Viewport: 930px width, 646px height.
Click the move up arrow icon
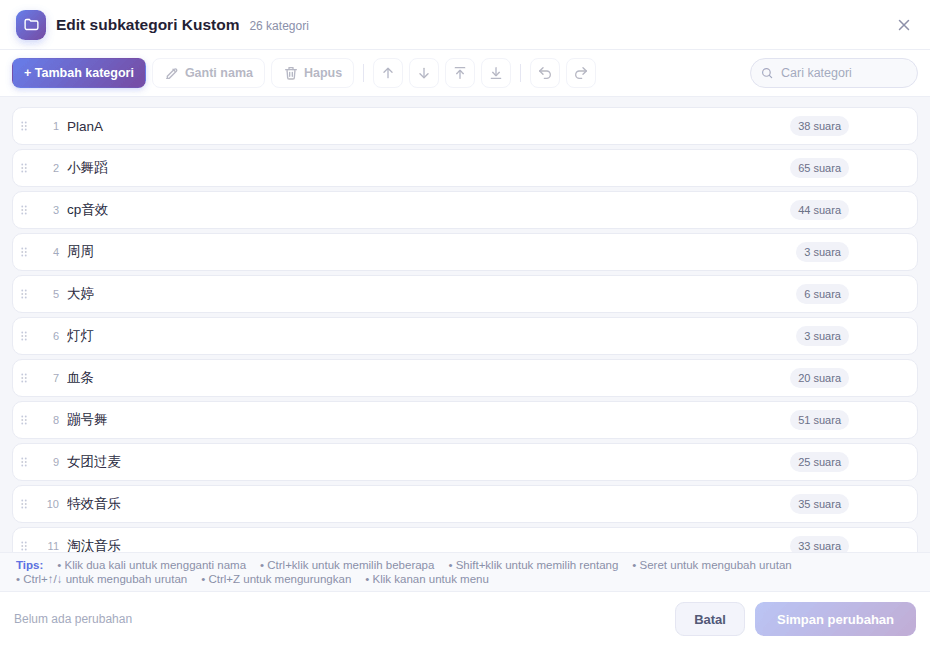point(388,73)
